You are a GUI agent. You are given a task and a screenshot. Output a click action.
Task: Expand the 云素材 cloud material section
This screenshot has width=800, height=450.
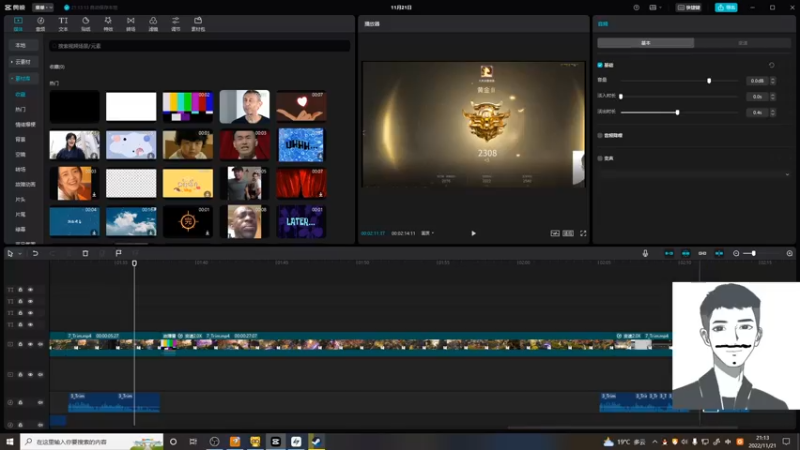coord(23,62)
